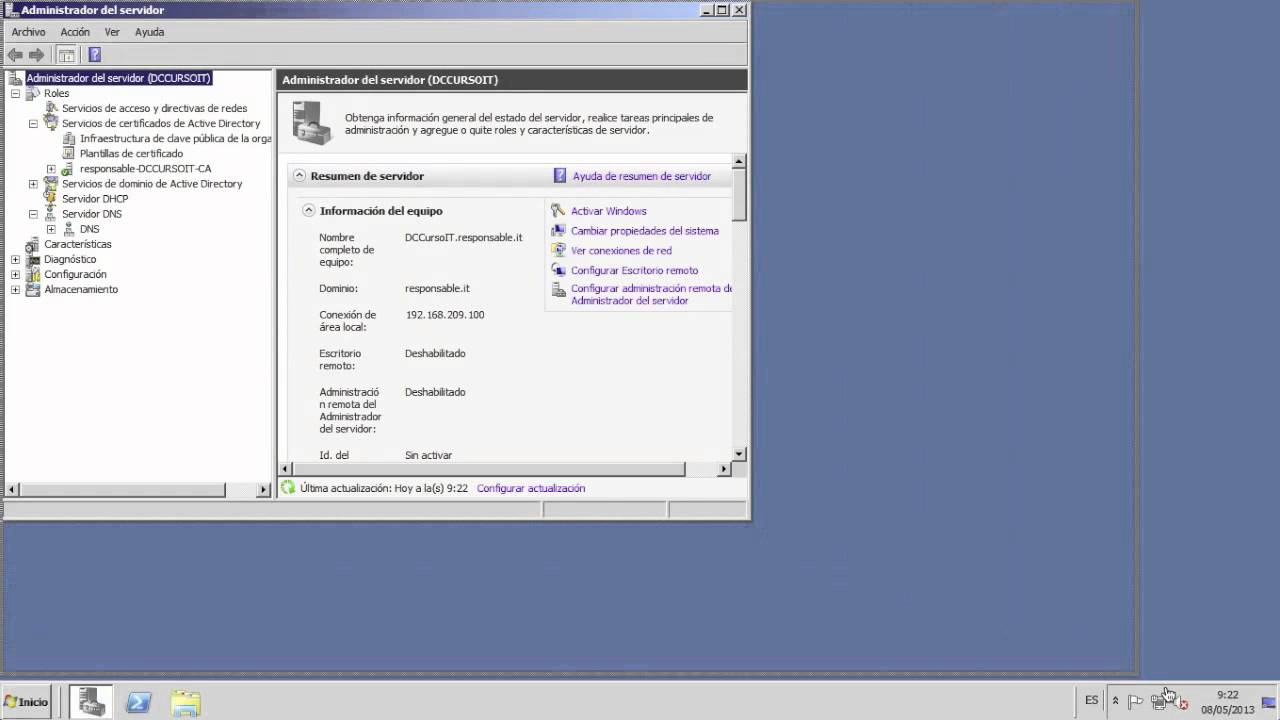The image size is (1280, 720).
Task: Click the details pane vertical scrollbar down arrow
Action: tap(739, 454)
